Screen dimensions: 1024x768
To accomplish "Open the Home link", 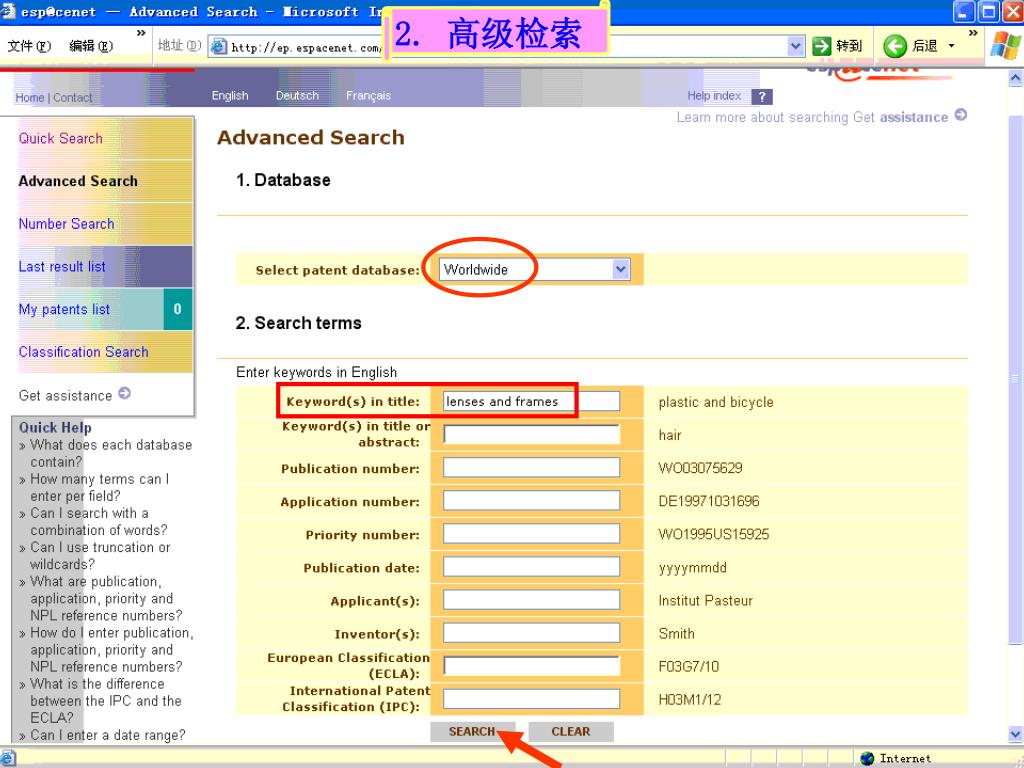I will 29,97.
